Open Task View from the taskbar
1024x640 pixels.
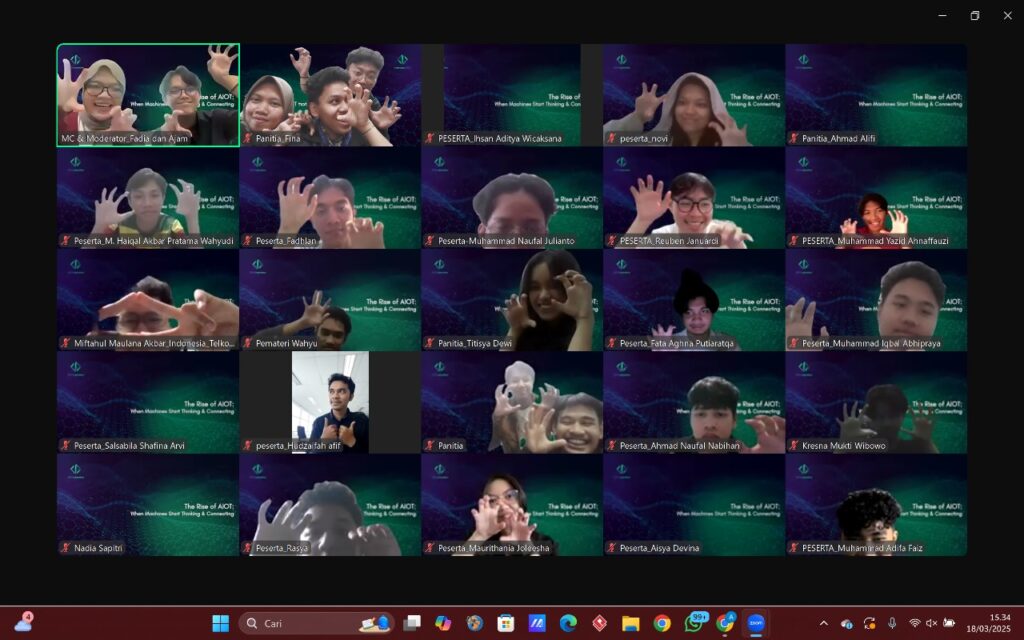tap(411, 623)
